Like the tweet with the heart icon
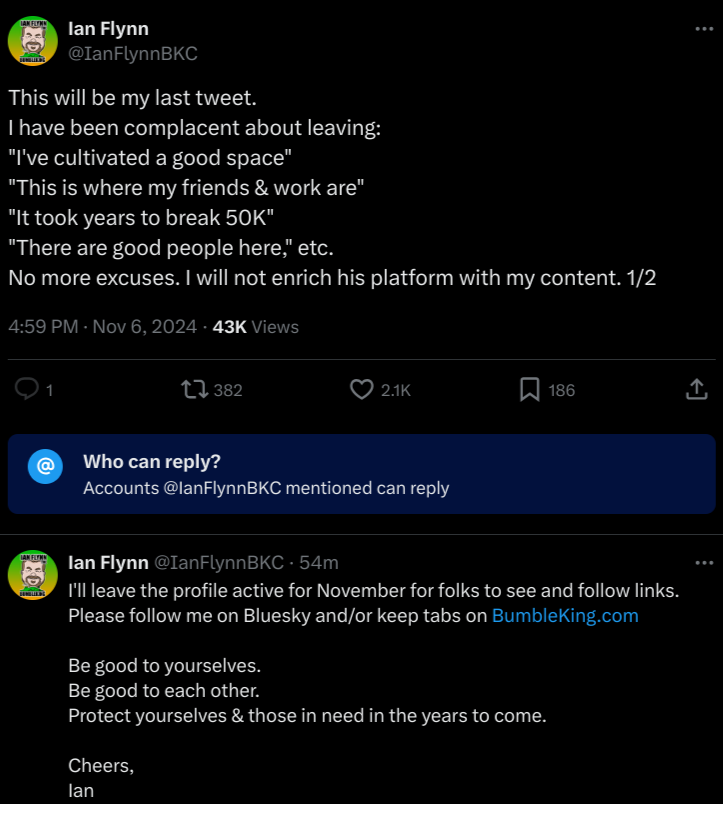723x832 pixels. click(362, 389)
